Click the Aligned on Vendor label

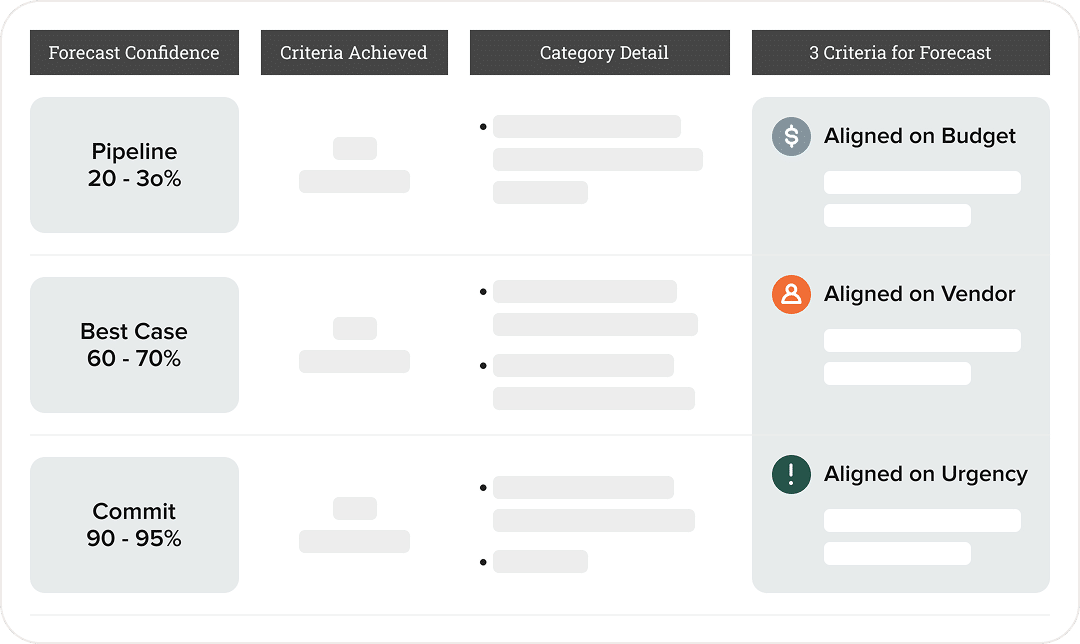pyautogui.click(x=920, y=294)
